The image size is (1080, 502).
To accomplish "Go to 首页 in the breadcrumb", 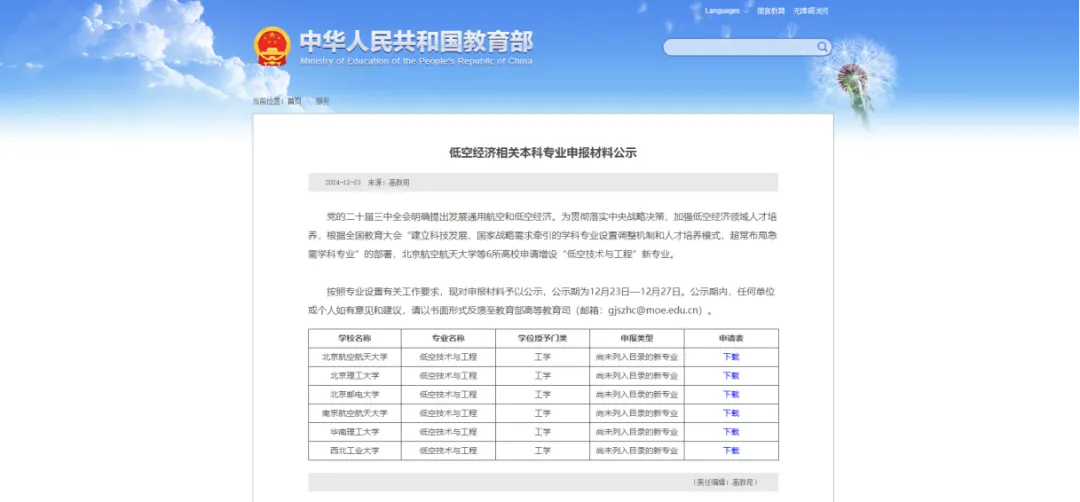I will click(294, 101).
